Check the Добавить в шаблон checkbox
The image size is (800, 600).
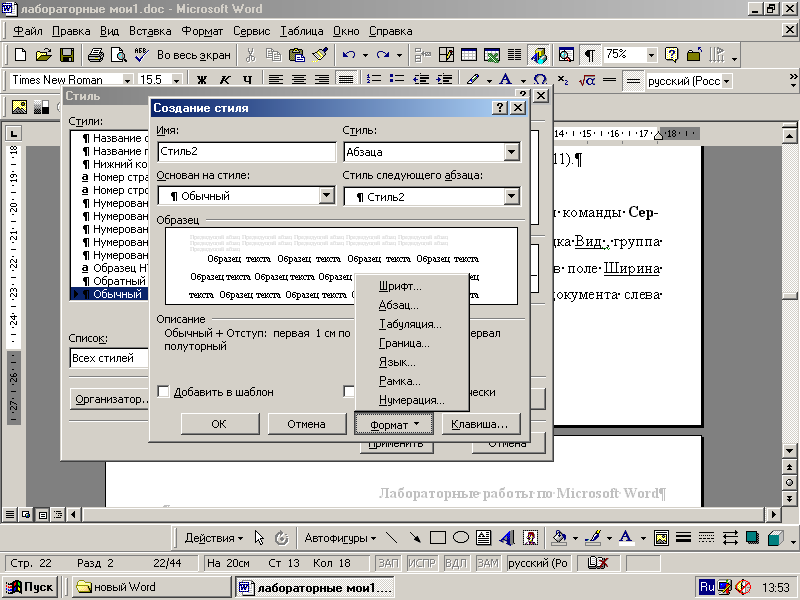163,391
